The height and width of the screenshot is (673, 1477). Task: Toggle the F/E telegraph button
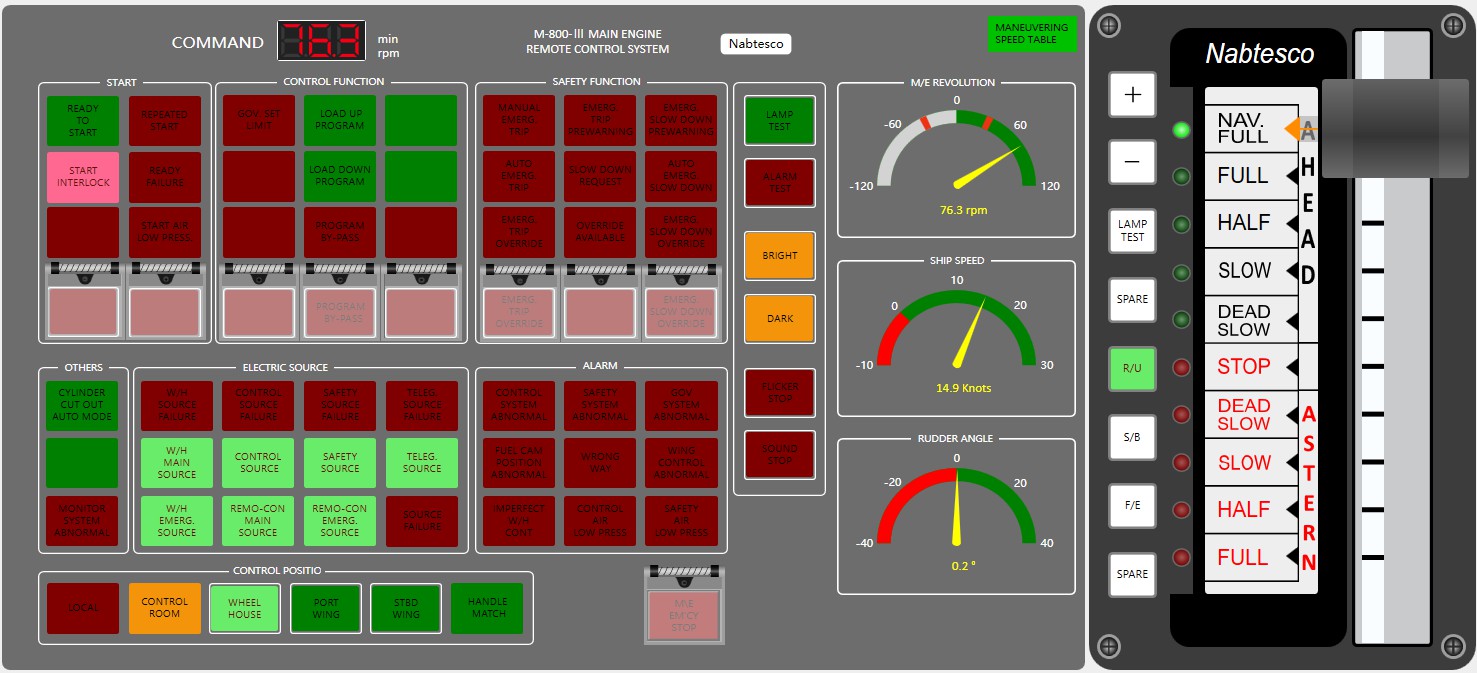(x=1132, y=506)
